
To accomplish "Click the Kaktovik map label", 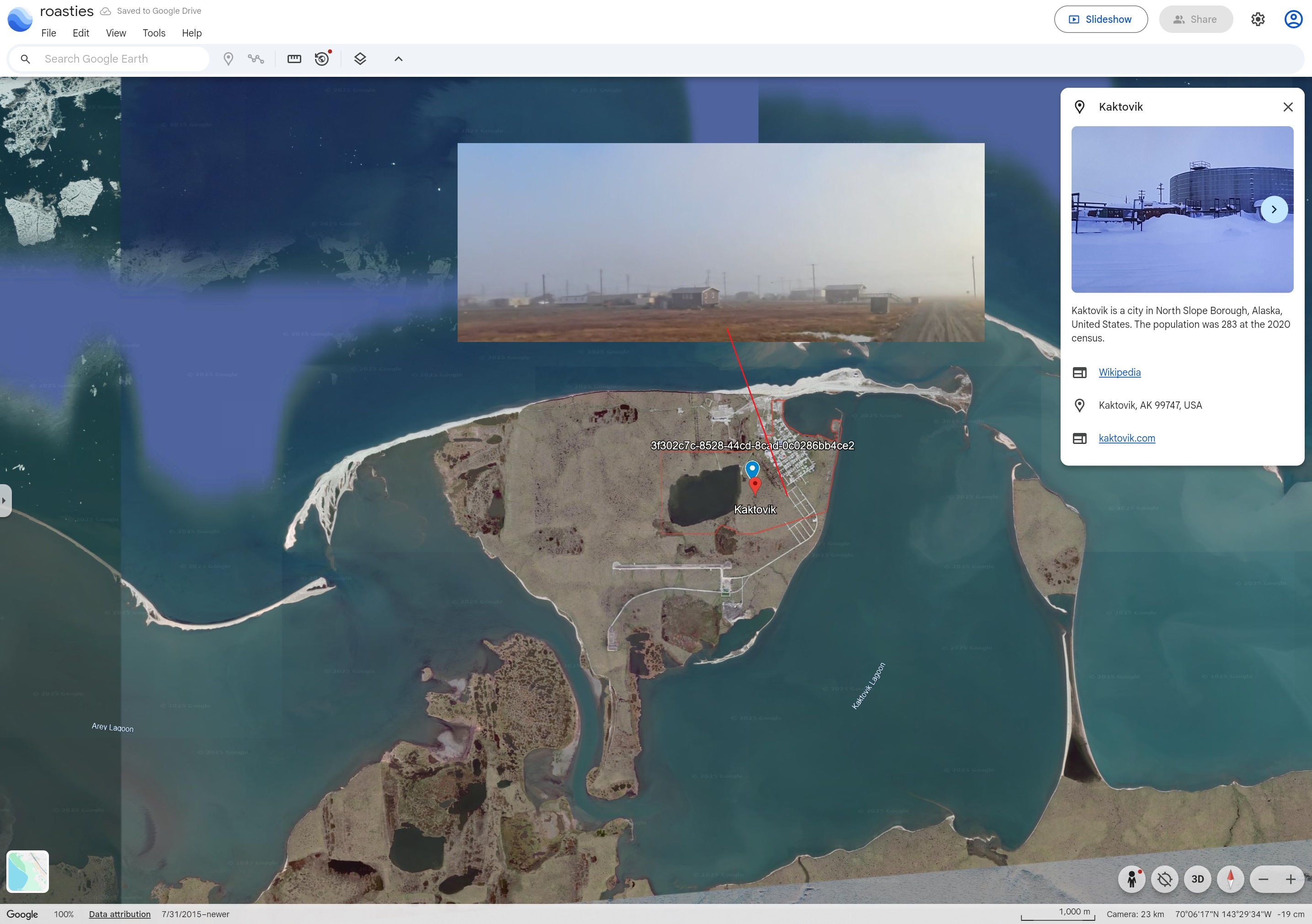I will pyautogui.click(x=755, y=510).
